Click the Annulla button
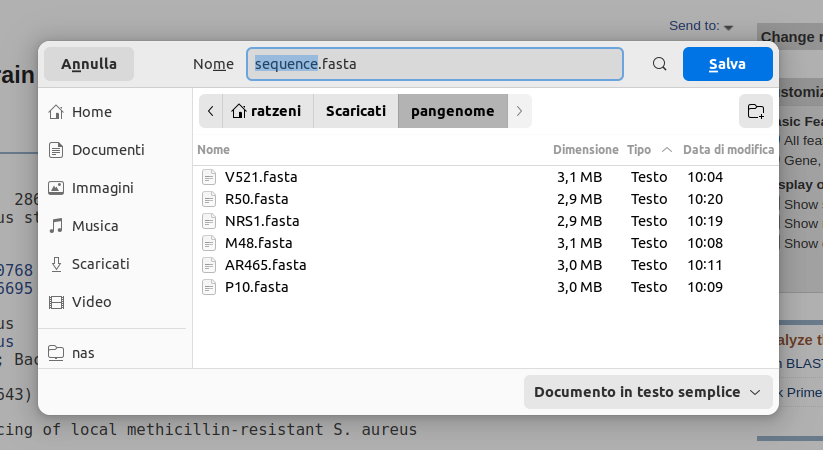This screenshot has width=823, height=450. [x=89, y=64]
